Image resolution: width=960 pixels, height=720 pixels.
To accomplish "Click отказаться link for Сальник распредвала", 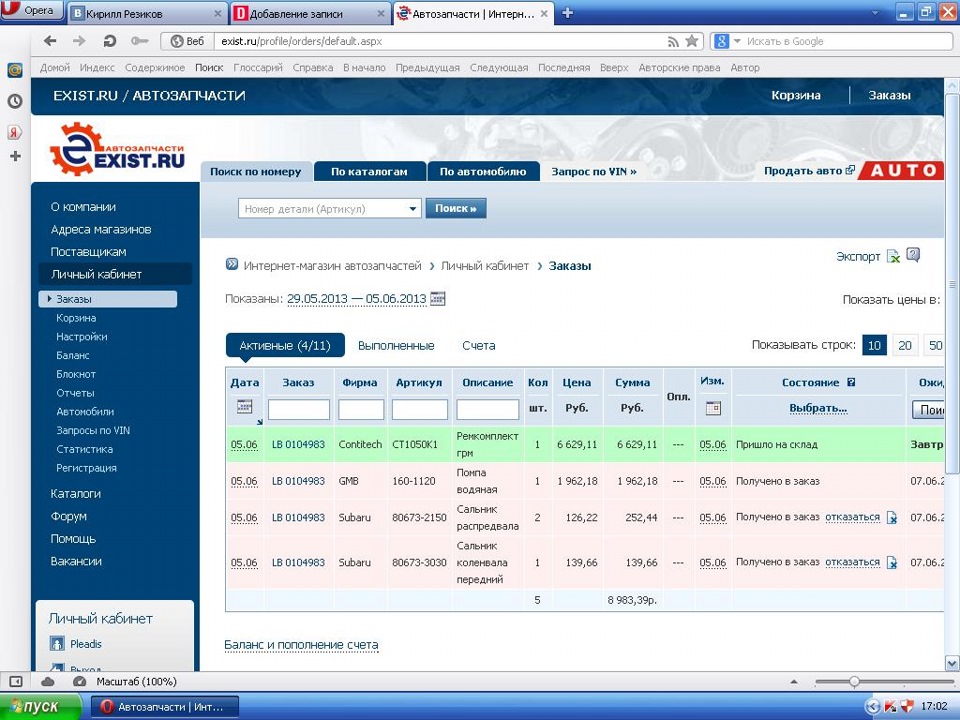I will 852,517.
